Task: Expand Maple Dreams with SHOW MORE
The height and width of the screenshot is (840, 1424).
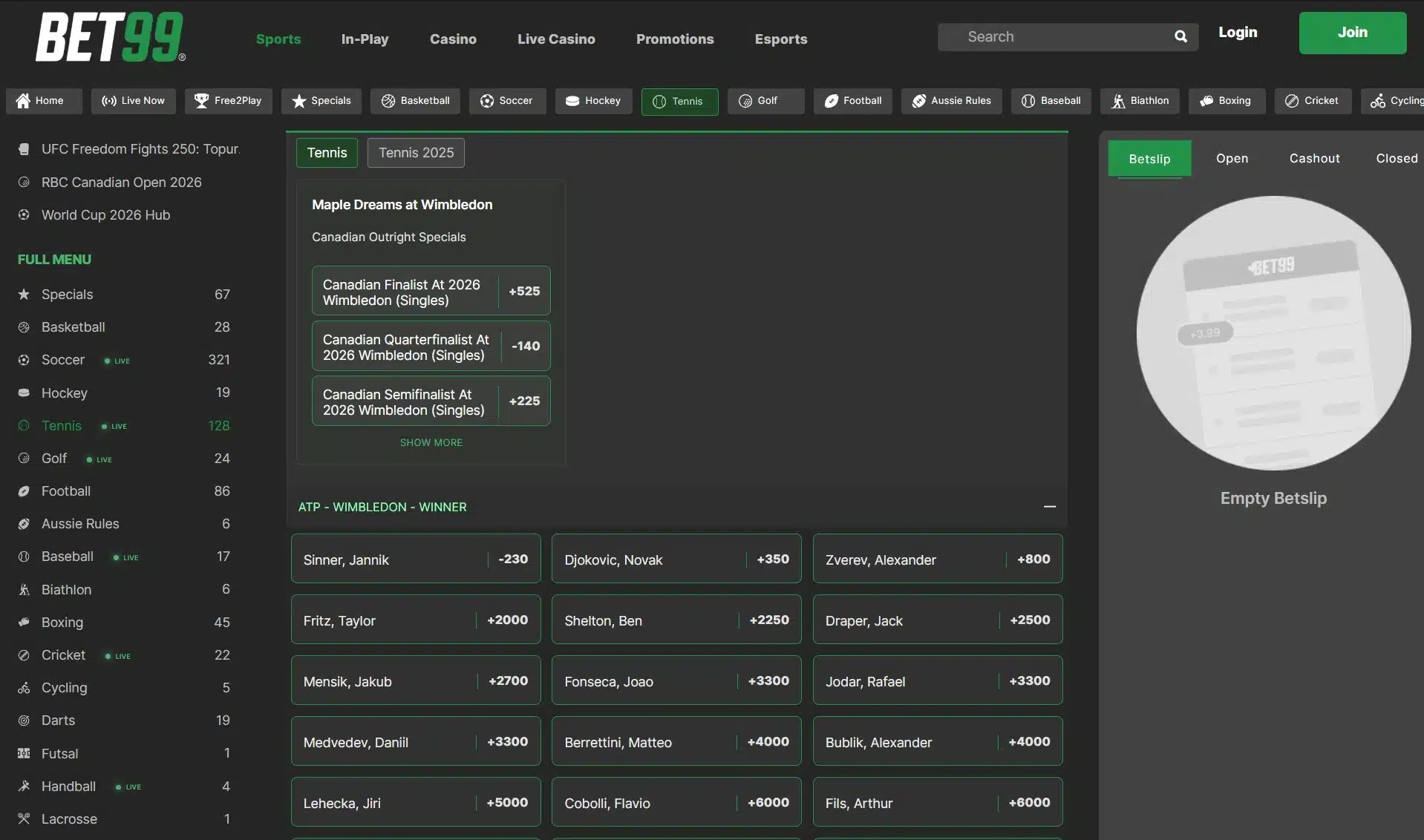Action: click(431, 443)
